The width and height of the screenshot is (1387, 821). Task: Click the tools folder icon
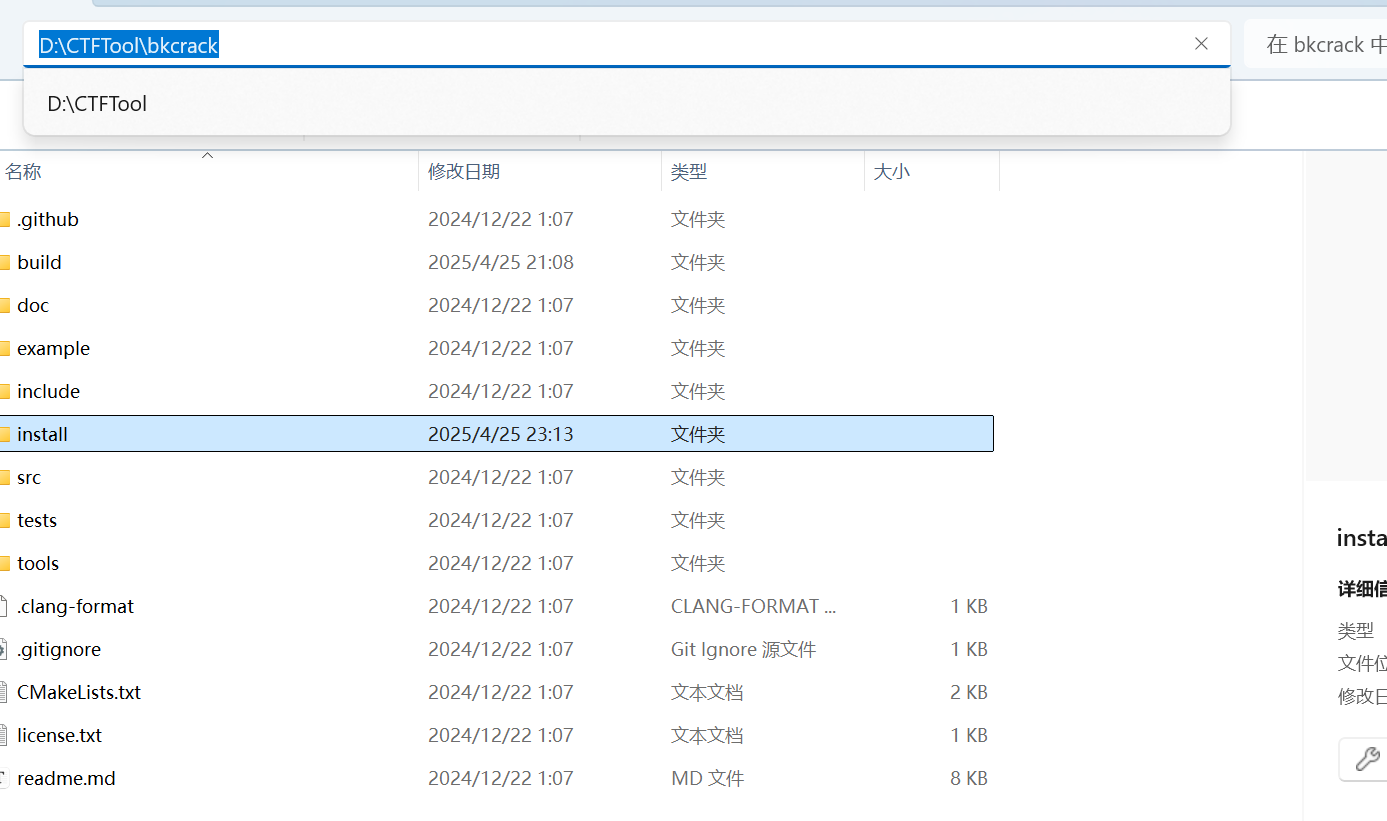pyautogui.click(x=9, y=563)
